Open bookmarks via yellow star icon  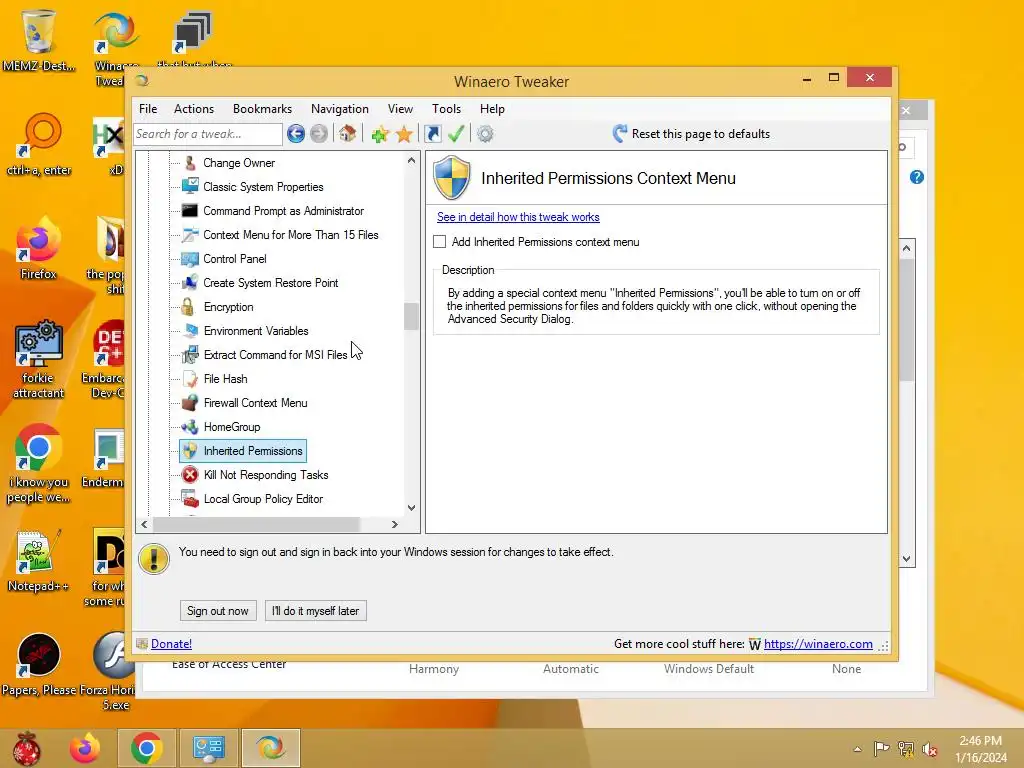coord(404,135)
